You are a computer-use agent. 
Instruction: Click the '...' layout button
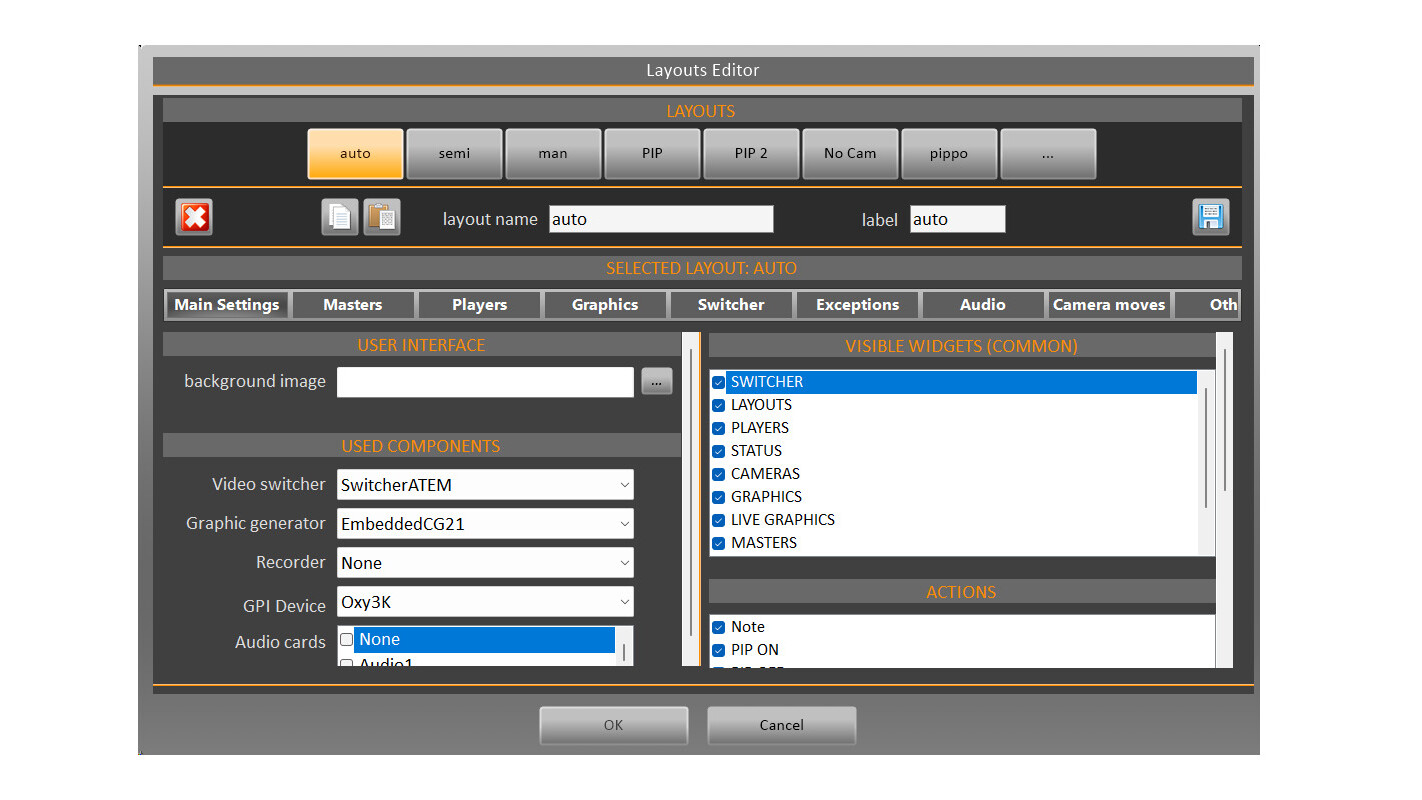1048,154
